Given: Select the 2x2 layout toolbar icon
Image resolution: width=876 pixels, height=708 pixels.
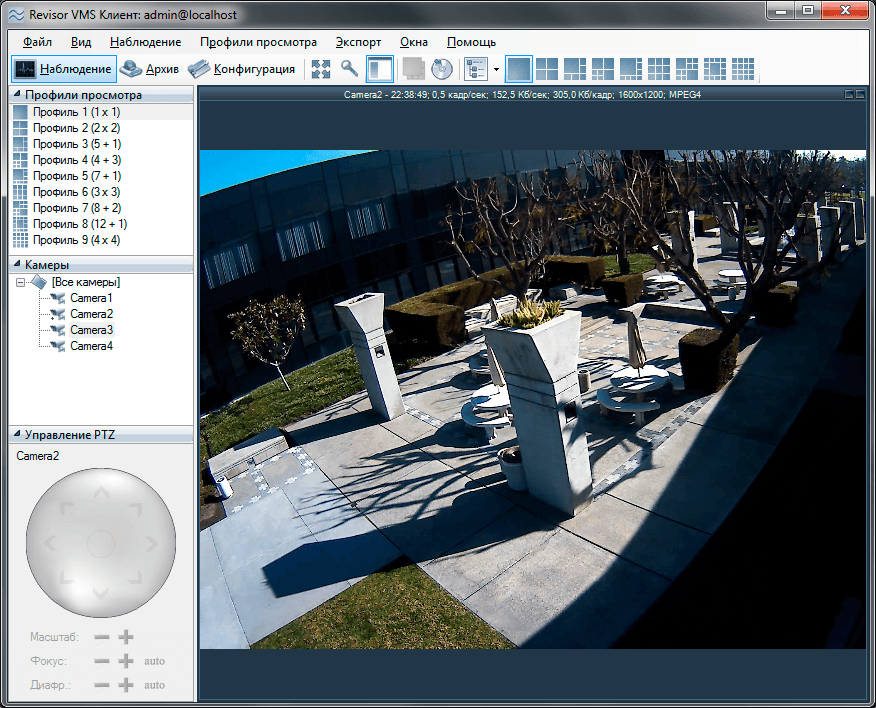Looking at the screenshot, I should tap(547, 69).
